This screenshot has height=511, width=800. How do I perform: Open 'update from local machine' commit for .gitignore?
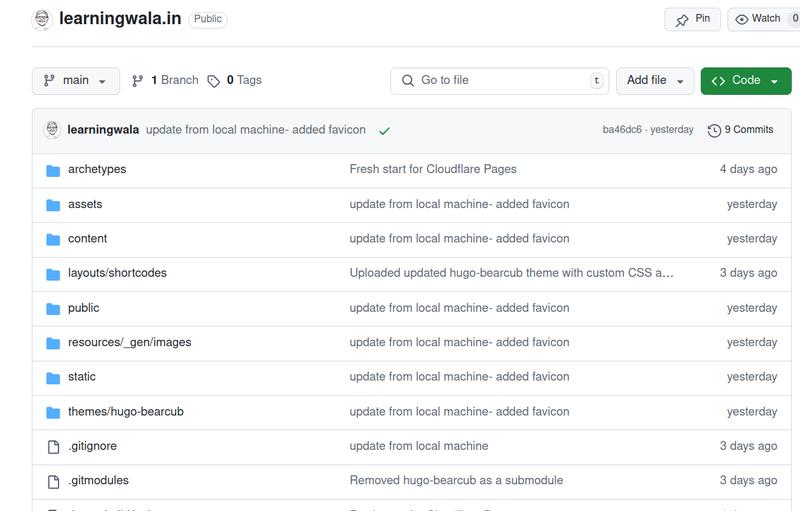tap(418, 446)
